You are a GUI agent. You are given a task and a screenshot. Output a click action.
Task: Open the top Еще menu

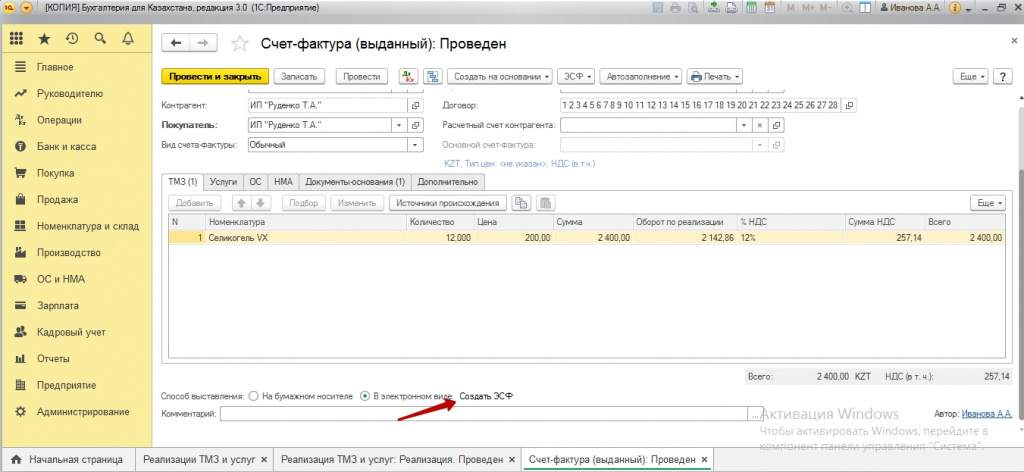[x=971, y=76]
